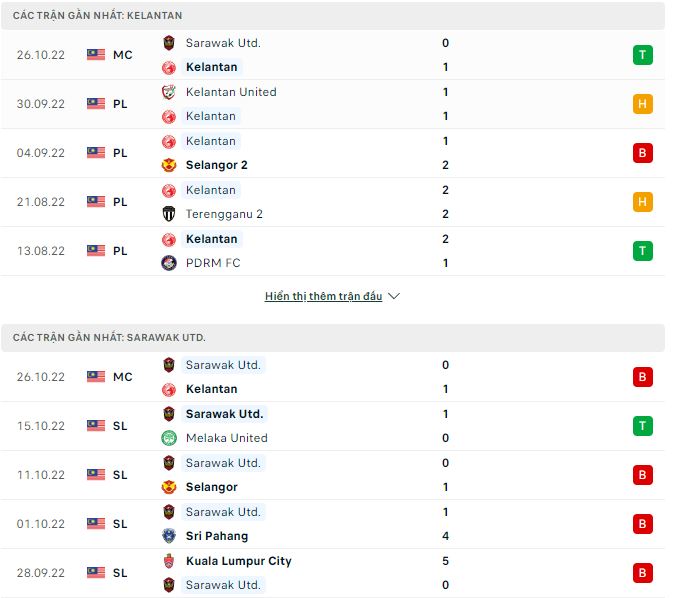Open the "Các trận gần nhất: Sarawak Utd." header

click(x=109, y=338)
